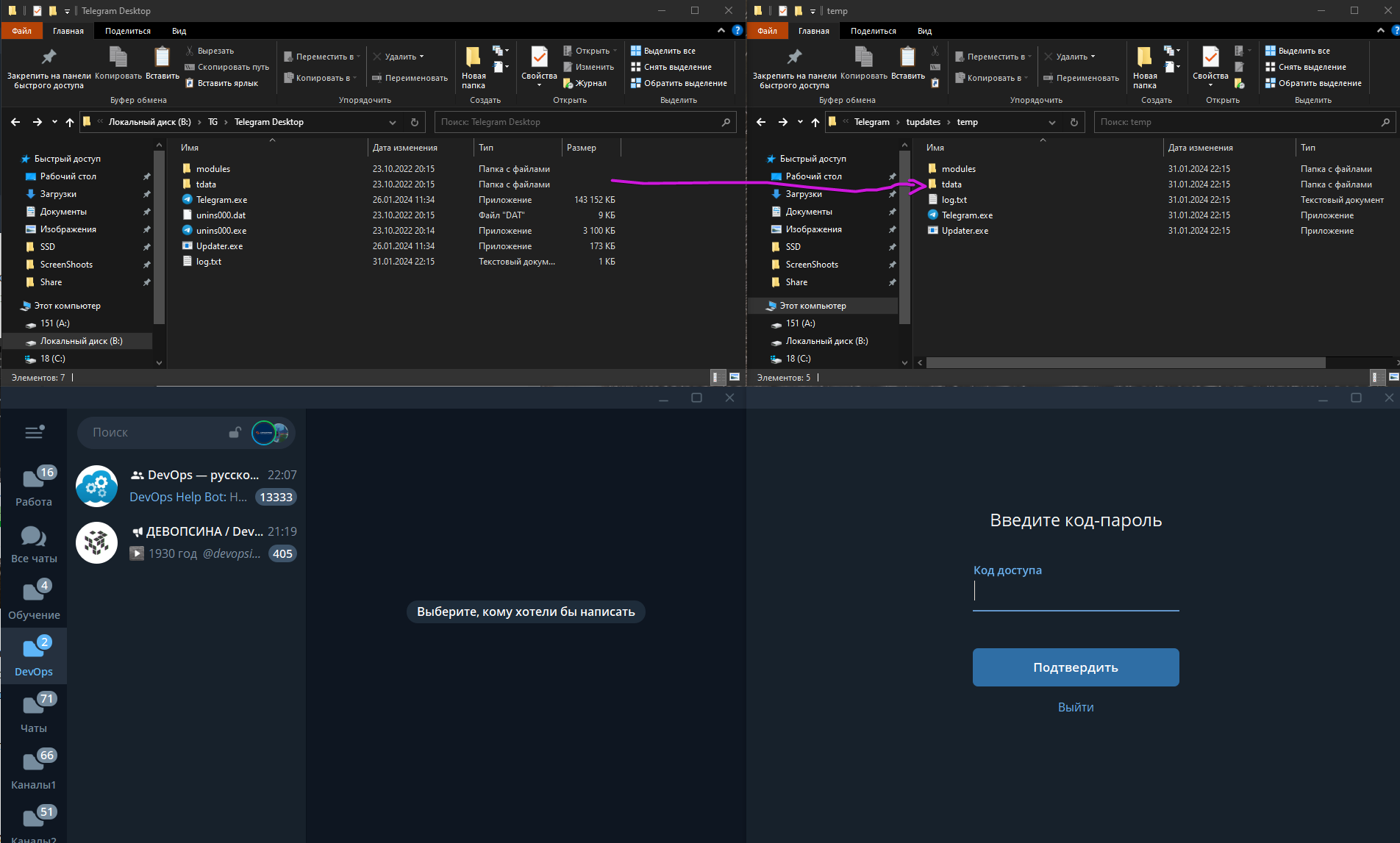Collapse the ribbon in Telegram Desktop window
The width and height of the screenshot is (1400, 843).
click(x=721, y=31)
